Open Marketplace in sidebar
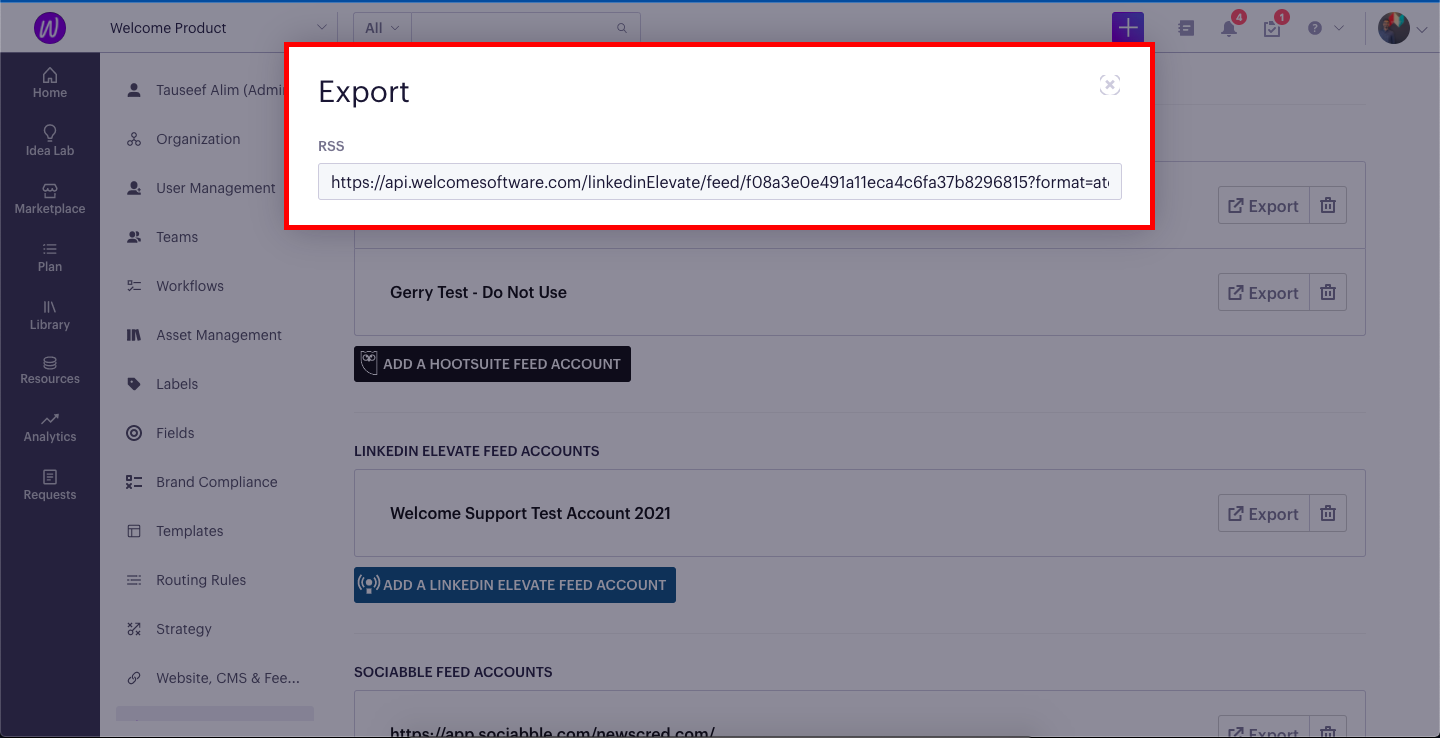The height and width of the screenshot is (738, 1440). click(x=50, y=199)
